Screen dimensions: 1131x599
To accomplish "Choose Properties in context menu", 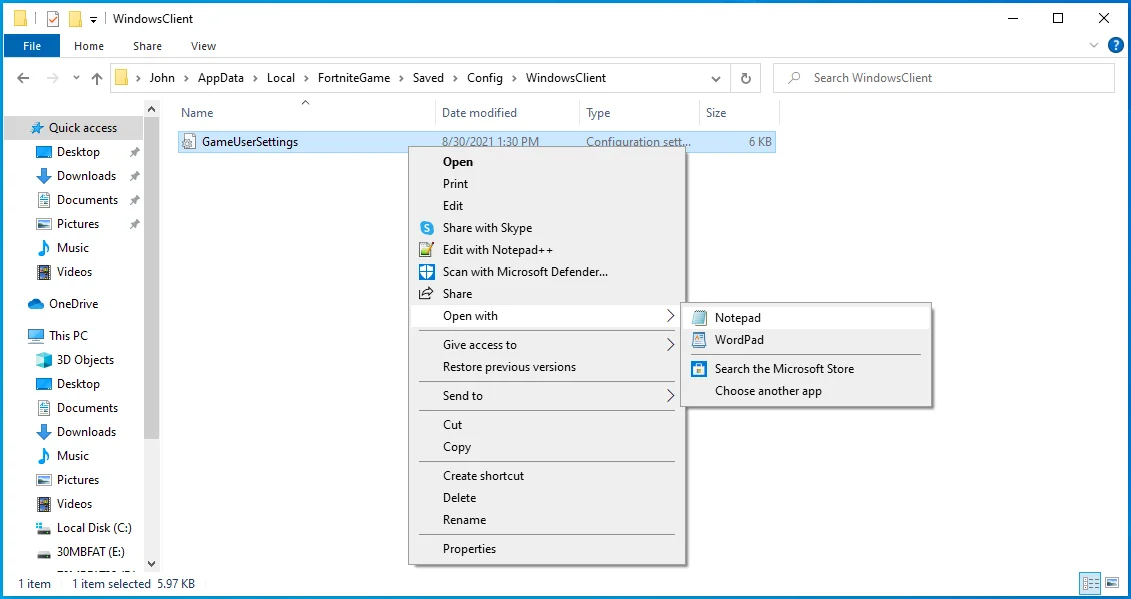I will pyautogui.click(x=470, y=549).
